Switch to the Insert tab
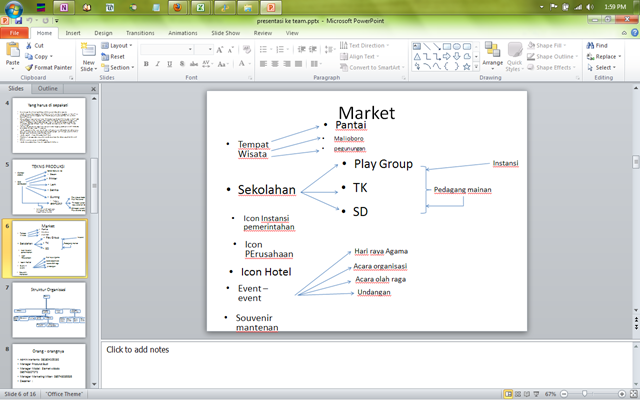Screen dimensions: 640x400 coord(73,33)
